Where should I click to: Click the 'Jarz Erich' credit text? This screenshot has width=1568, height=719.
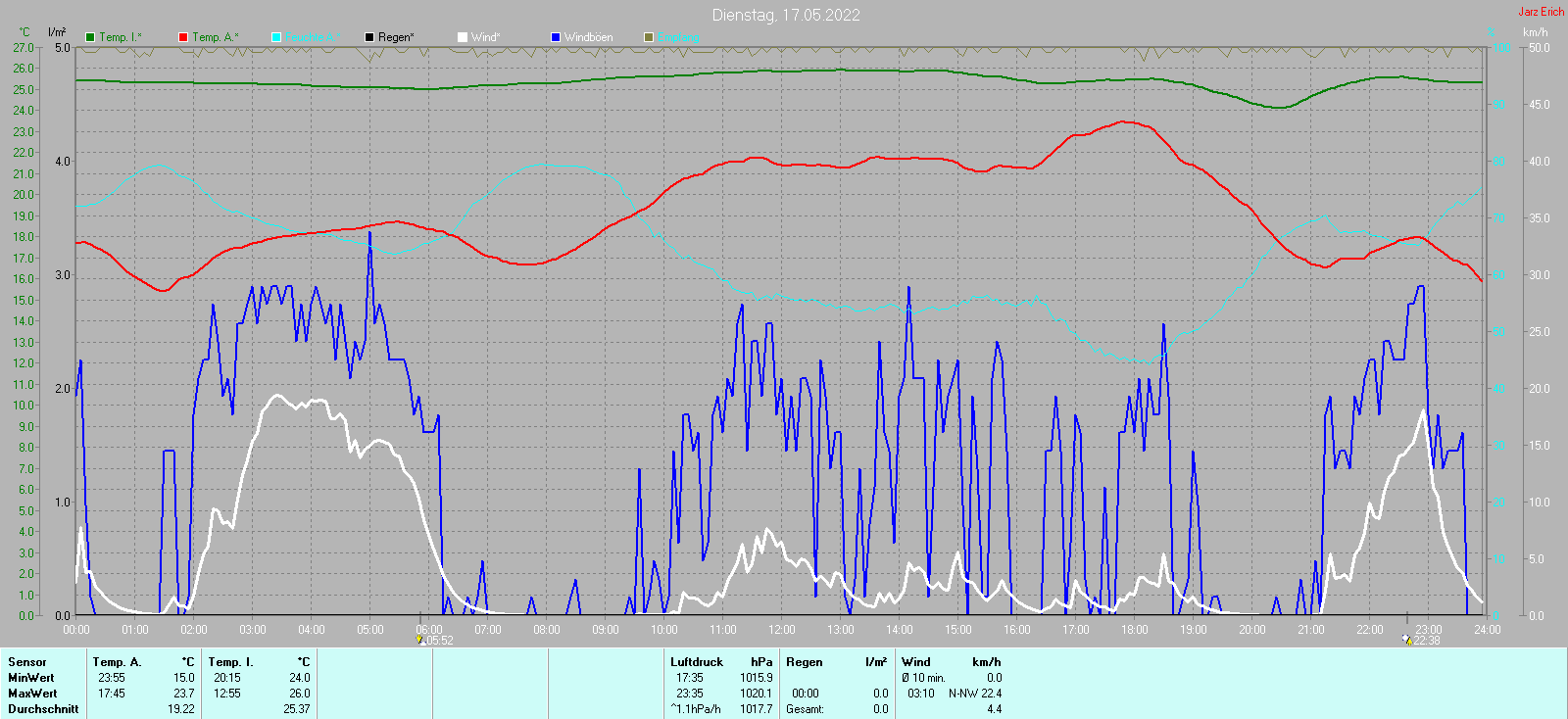(1542, 12)
